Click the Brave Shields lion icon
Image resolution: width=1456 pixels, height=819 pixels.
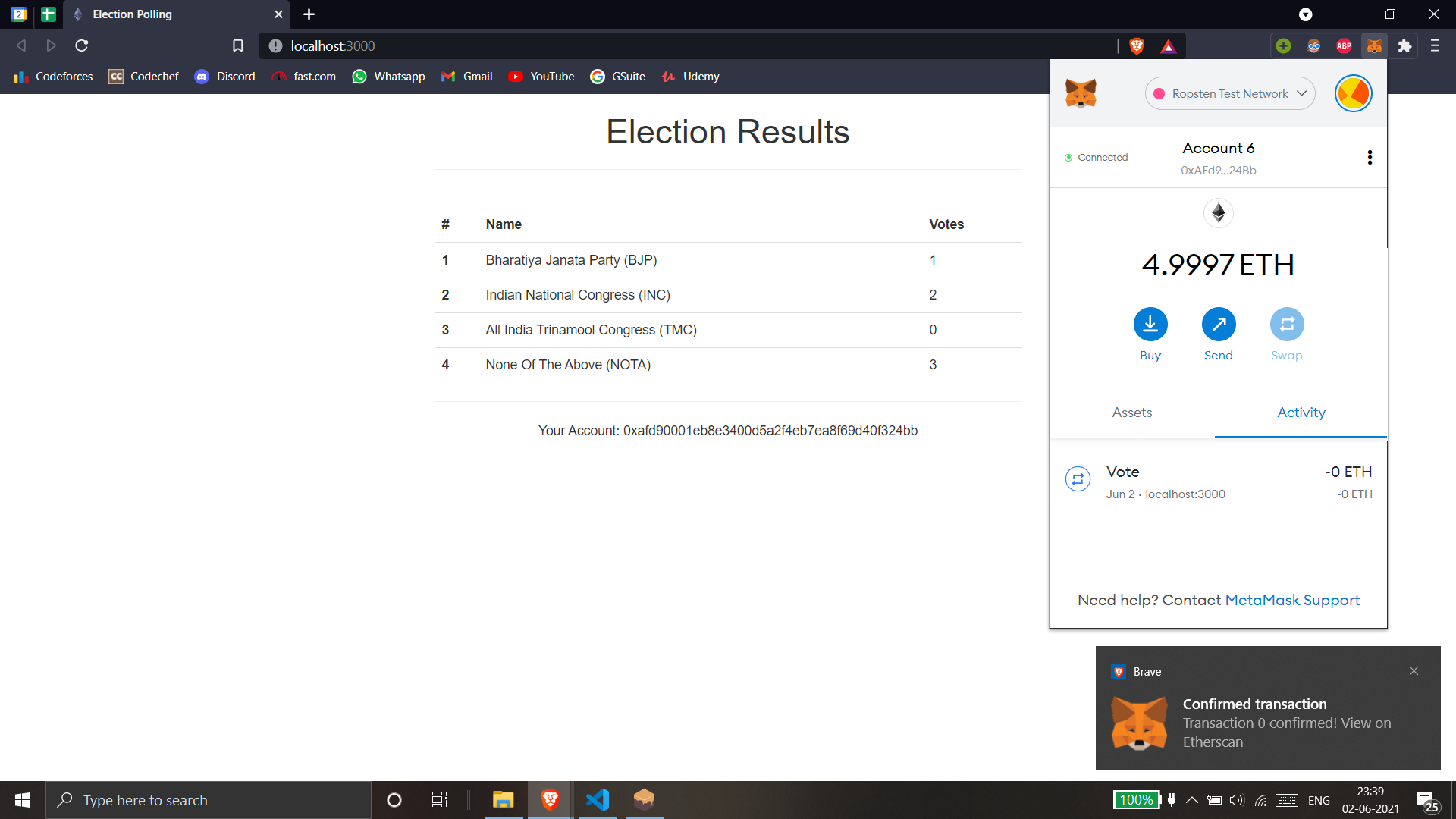[x=1136, y=46]
